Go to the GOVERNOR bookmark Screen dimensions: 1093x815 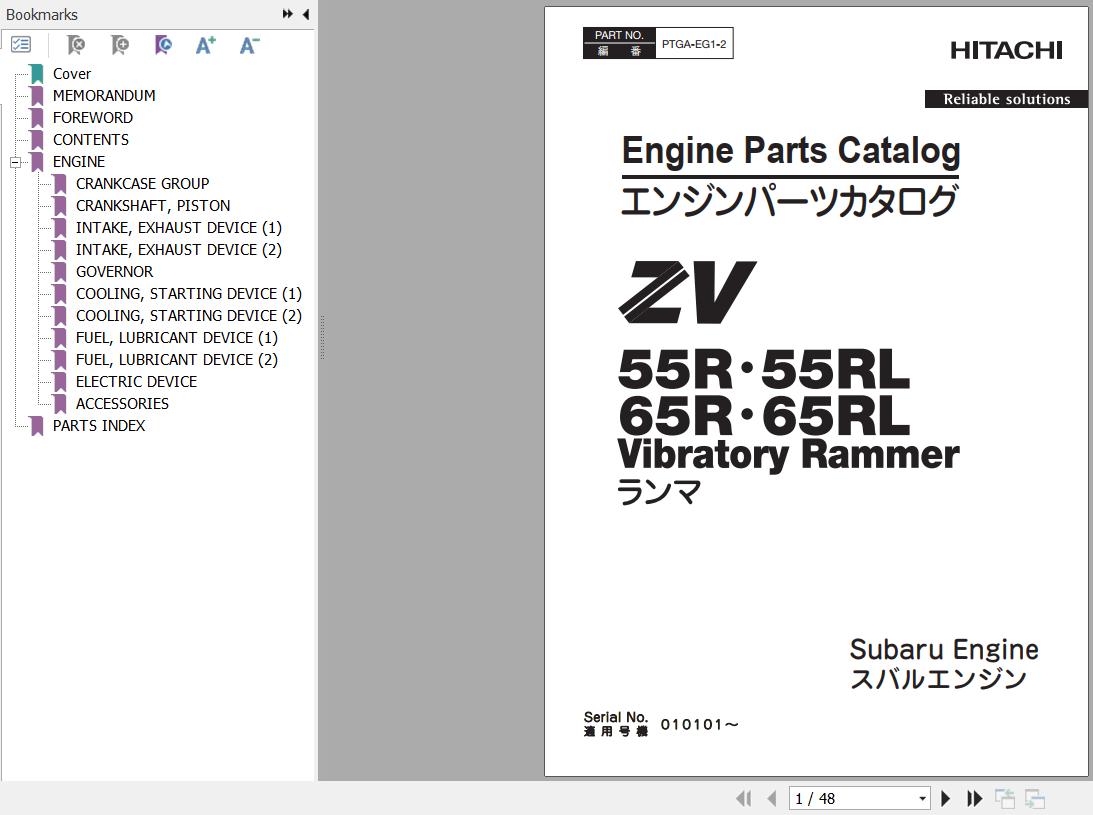114,272
